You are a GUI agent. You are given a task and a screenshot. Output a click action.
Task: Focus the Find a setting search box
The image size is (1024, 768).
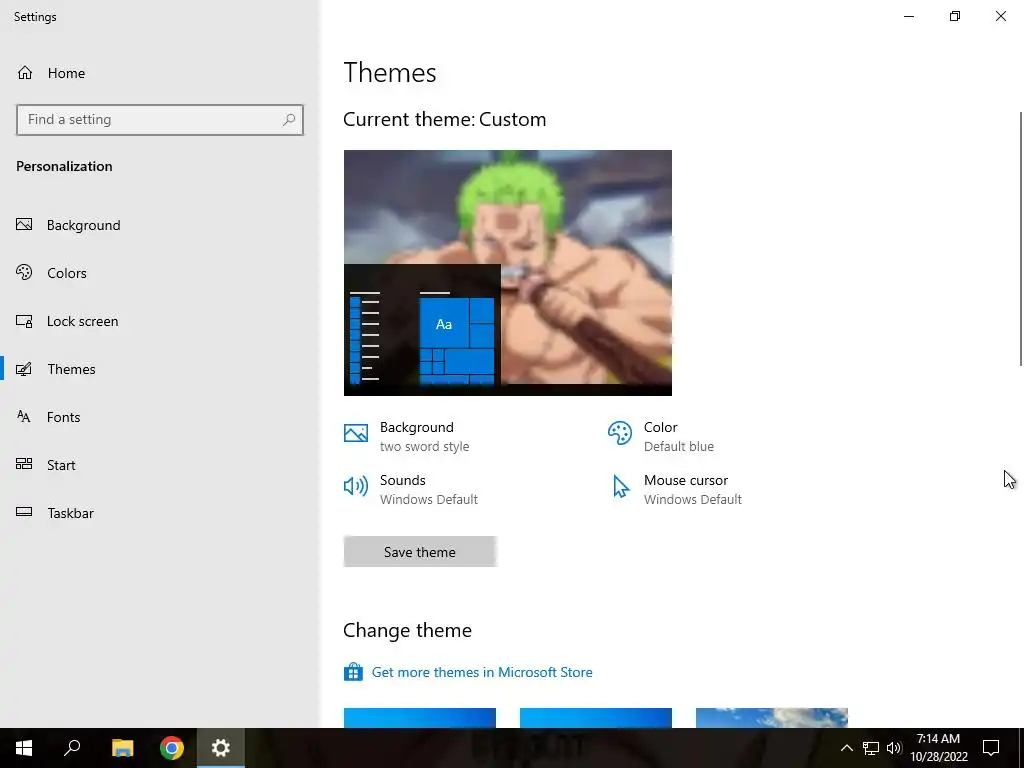[x=160, y=120]
